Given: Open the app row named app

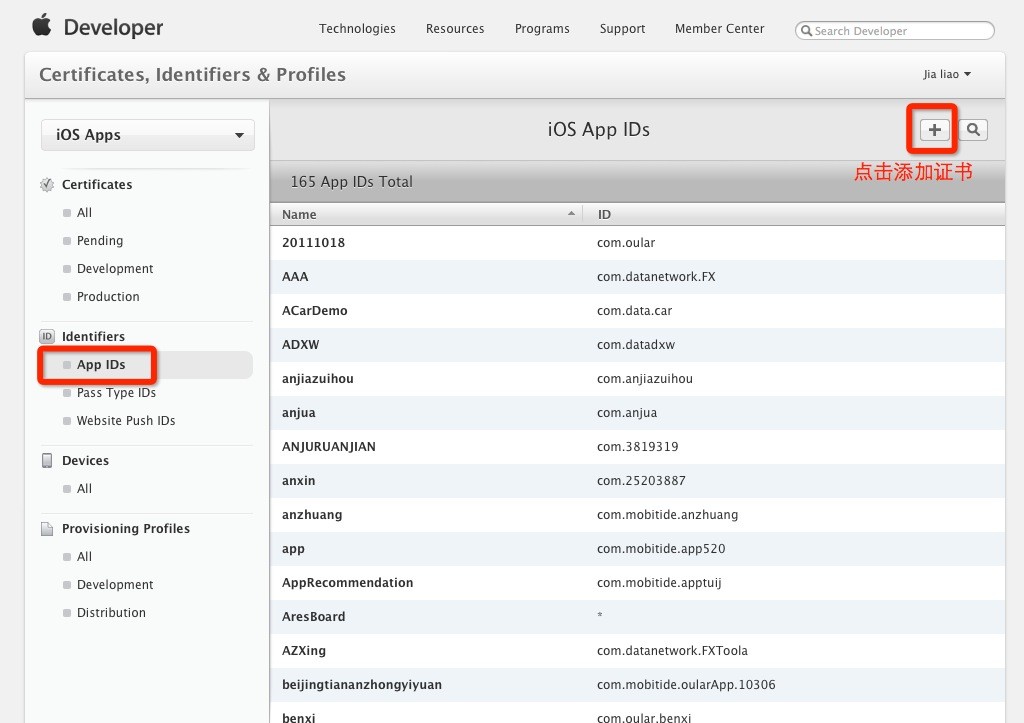Looking at the screenshot, I should 637,549.
